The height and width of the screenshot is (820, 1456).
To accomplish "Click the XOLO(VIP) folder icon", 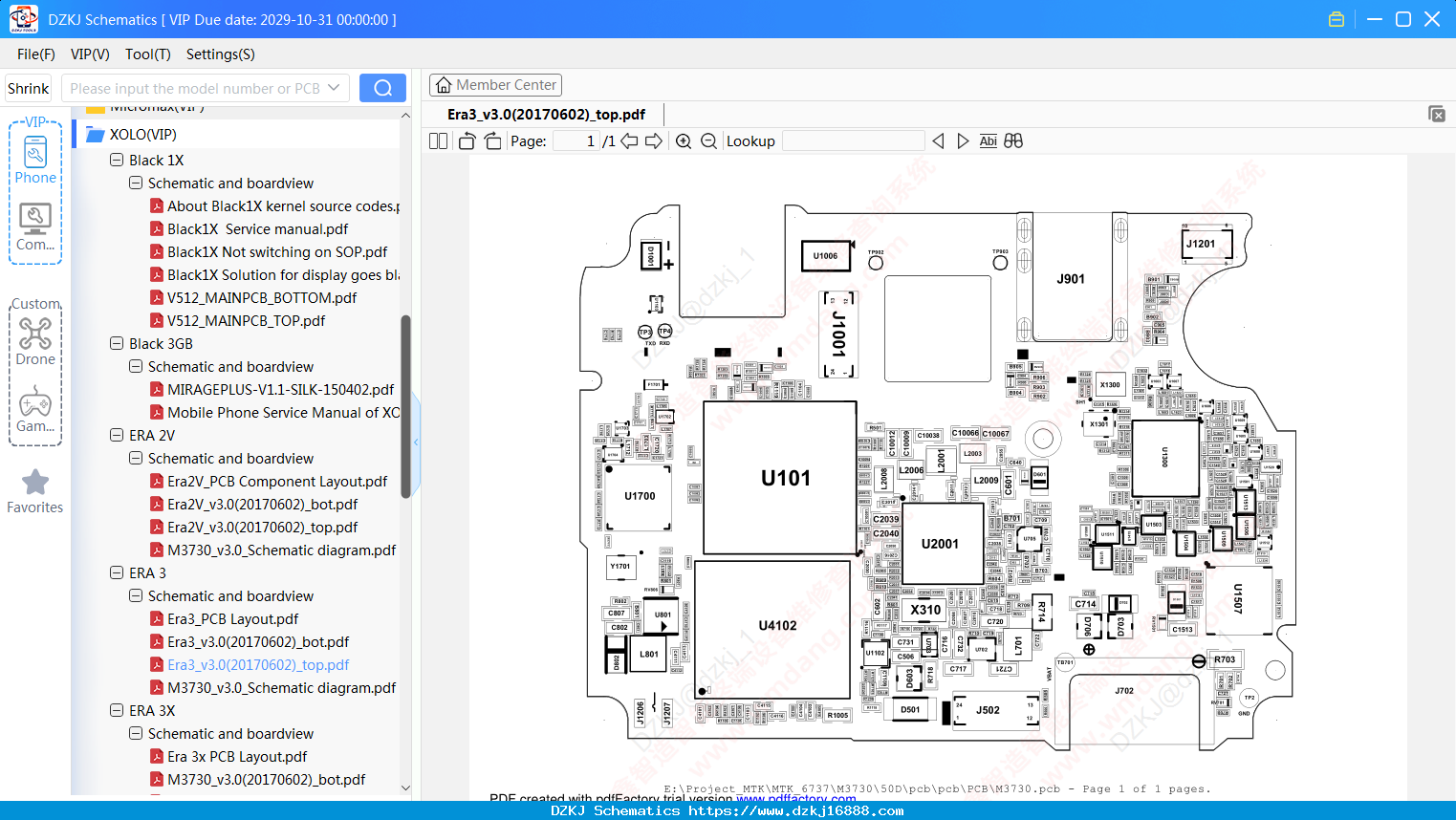I will pos(96,135).
